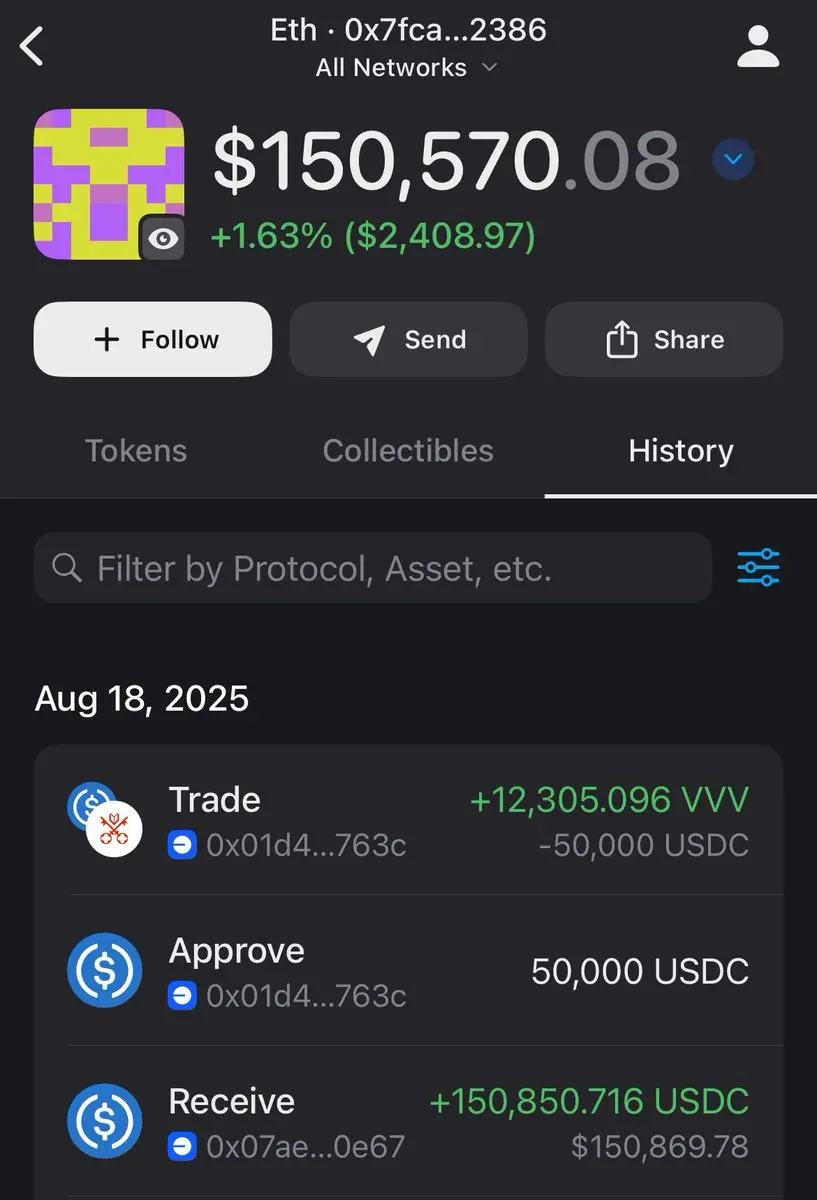Switch to the Collectibles tab
Viewport: 817px width, 1200px height.
tap(408, 451)
